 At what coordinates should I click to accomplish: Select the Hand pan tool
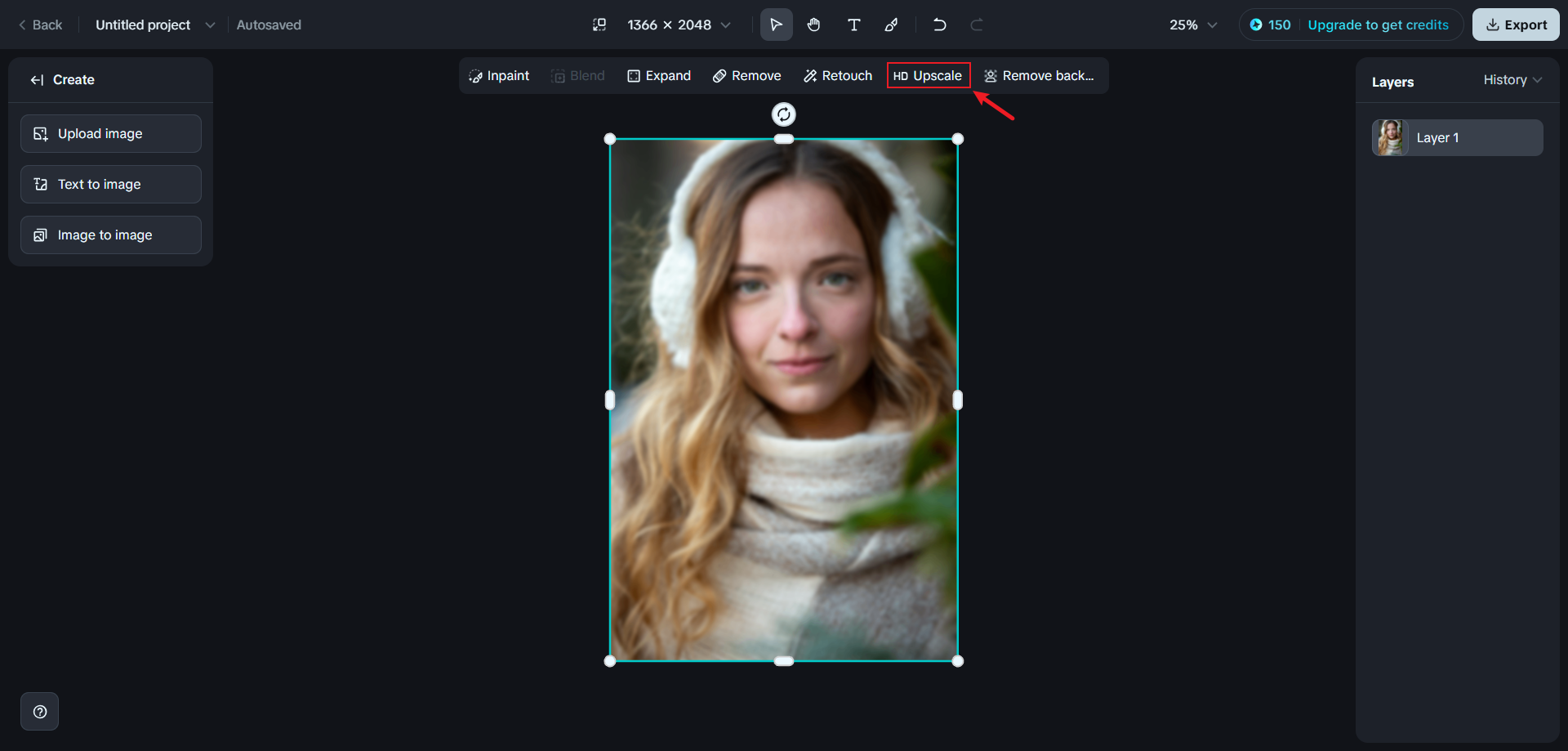coord(814,25)
